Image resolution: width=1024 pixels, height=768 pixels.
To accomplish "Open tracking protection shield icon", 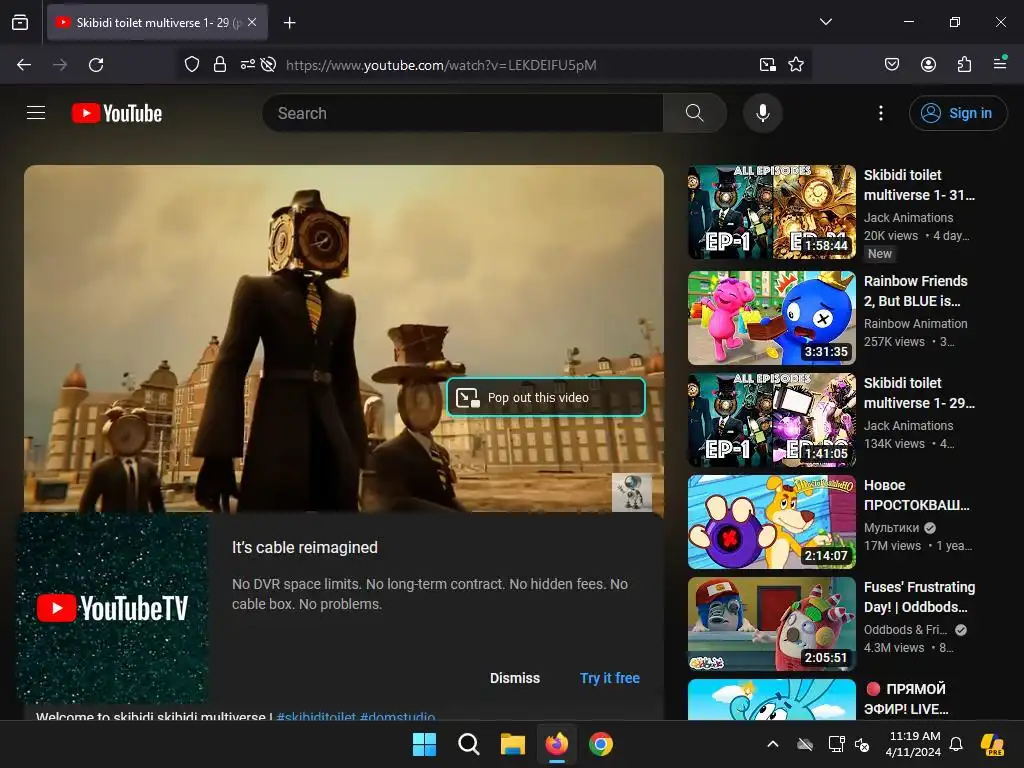I will 191,65.
